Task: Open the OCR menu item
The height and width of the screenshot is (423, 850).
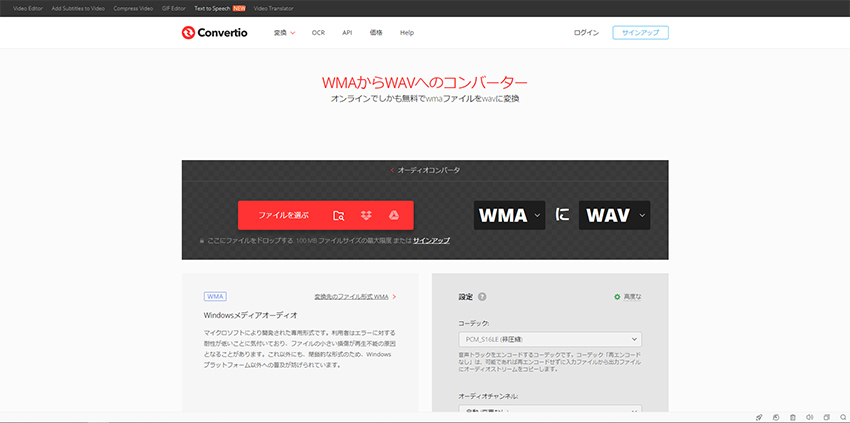Action: pos(318,33)
